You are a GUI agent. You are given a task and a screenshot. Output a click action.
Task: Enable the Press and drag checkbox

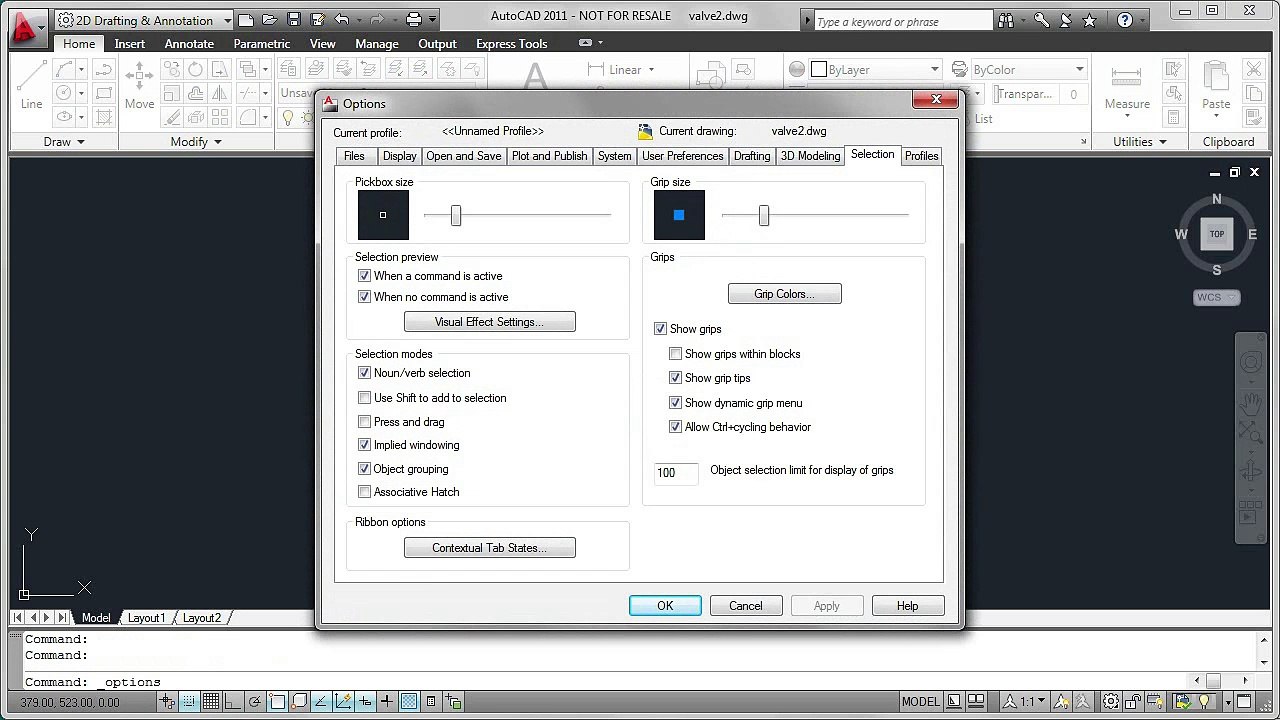[x=364, y=422]
